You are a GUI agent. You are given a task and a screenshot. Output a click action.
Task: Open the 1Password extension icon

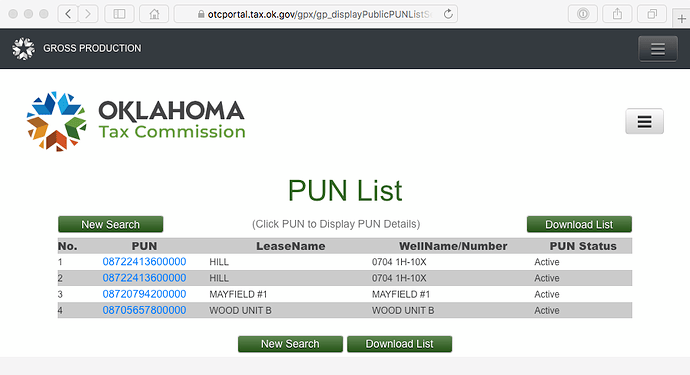point(583,14)
